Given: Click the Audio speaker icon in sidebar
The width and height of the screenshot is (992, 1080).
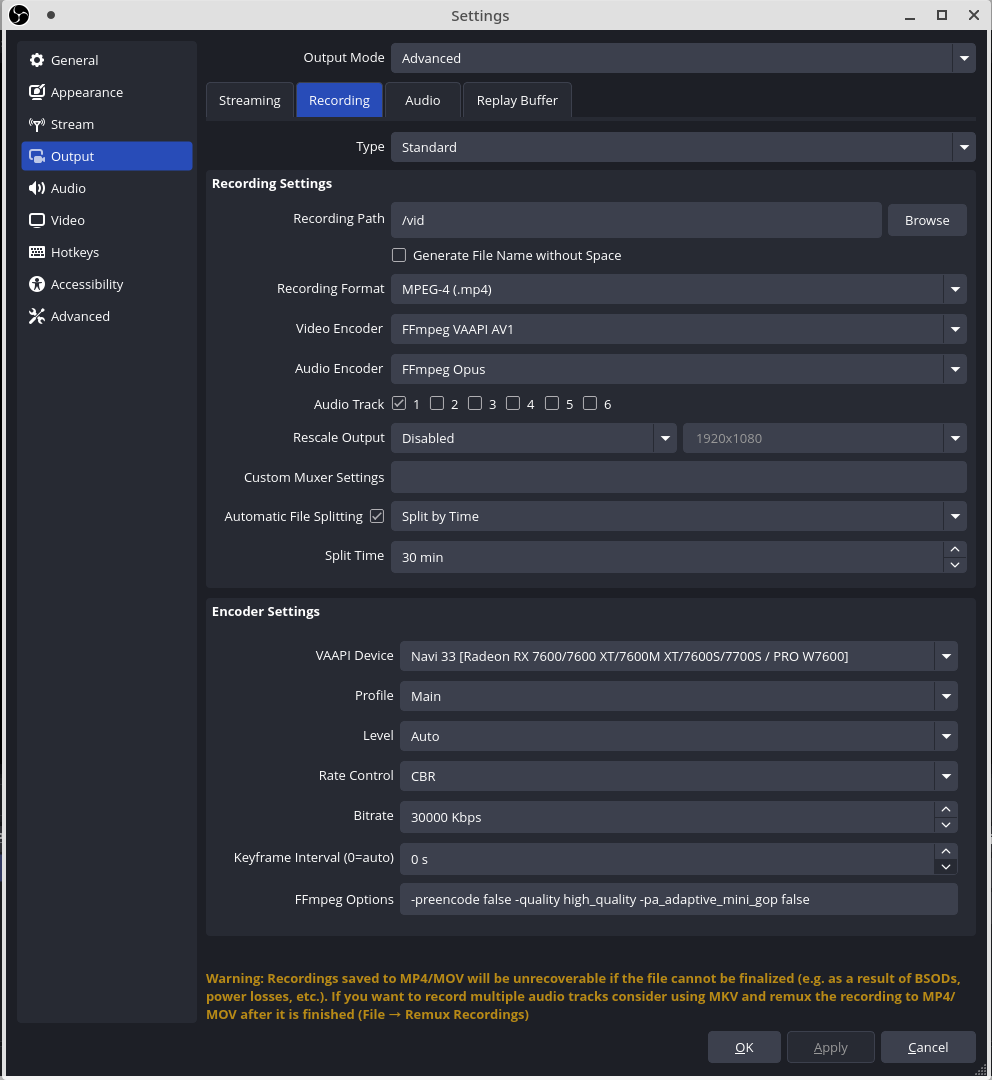Looking at the screenshot, I should tap(37, 188).
